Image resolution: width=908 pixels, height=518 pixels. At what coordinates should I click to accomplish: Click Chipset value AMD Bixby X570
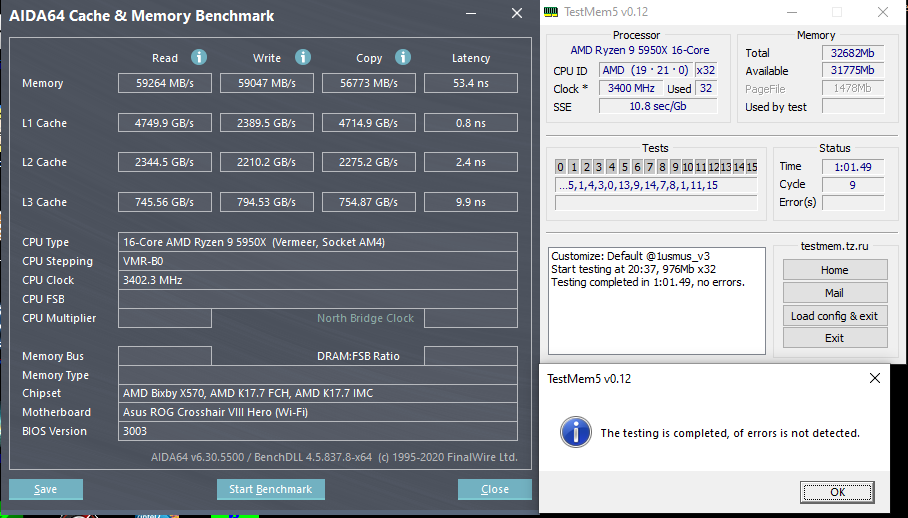pyautogui.click(x=318, y=393)
